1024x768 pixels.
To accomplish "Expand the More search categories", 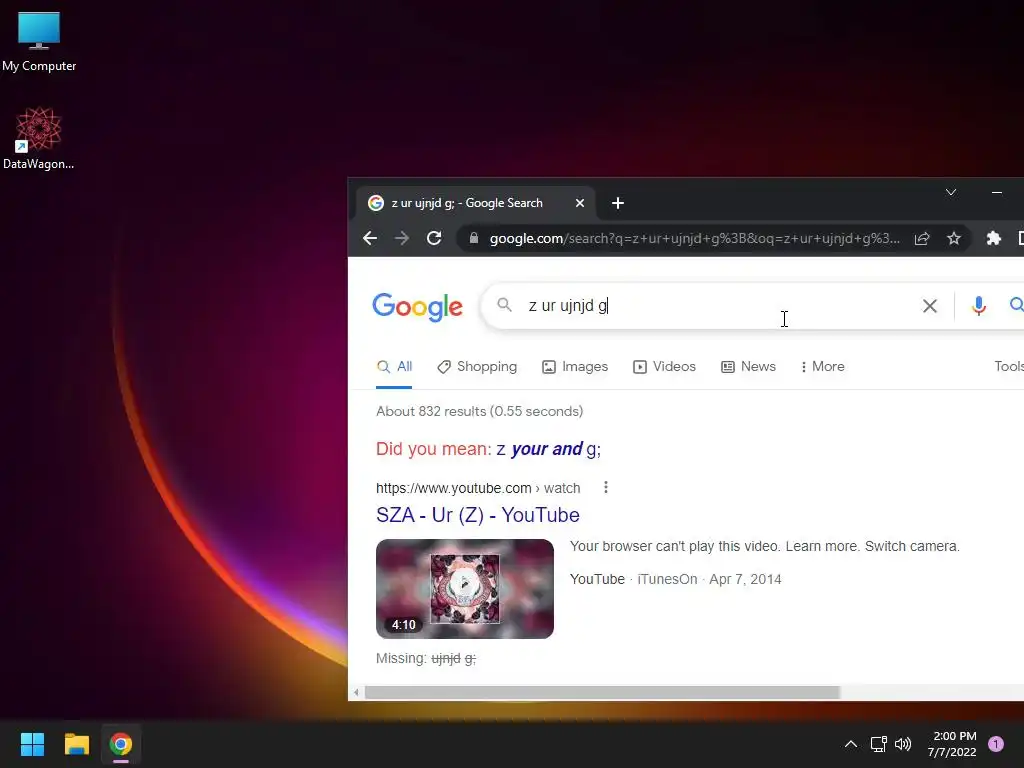I will tap(822, 366).
